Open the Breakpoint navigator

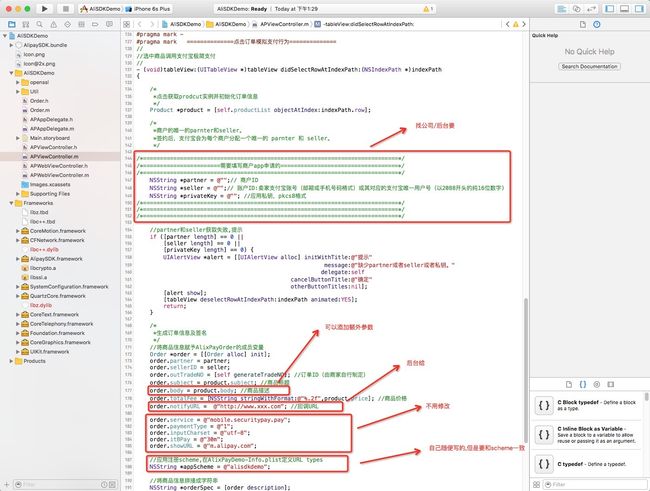pyautogui.click(x=95, y=24)
